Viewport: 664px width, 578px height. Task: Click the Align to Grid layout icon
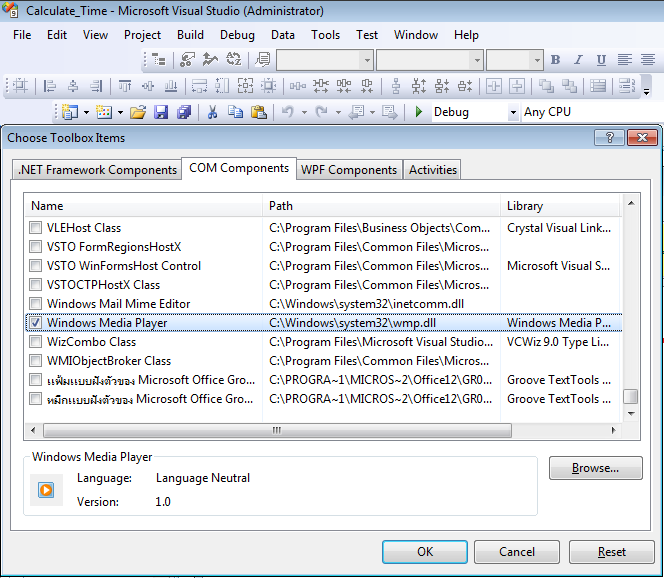pyautogui.click(x=20, y=86)
